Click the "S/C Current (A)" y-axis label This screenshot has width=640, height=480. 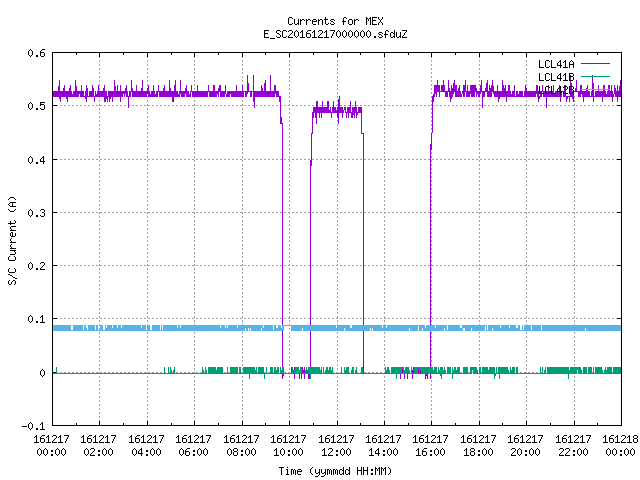point(13,240)
